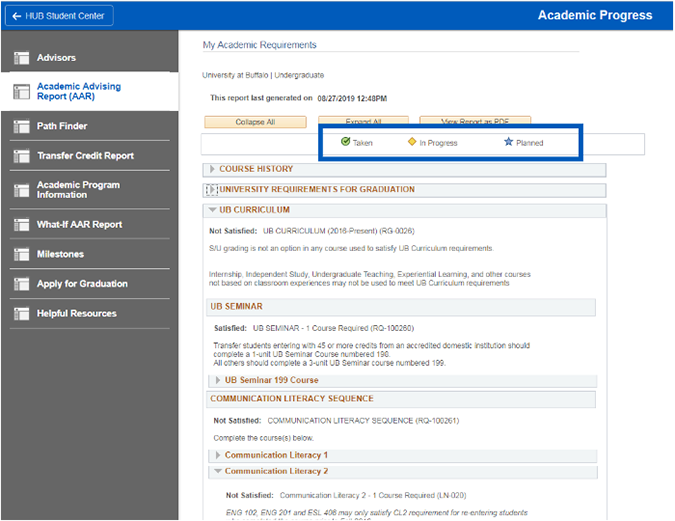Open the What-If AAR Report menu item
675x521 pixels.
(x=79, y=225)
